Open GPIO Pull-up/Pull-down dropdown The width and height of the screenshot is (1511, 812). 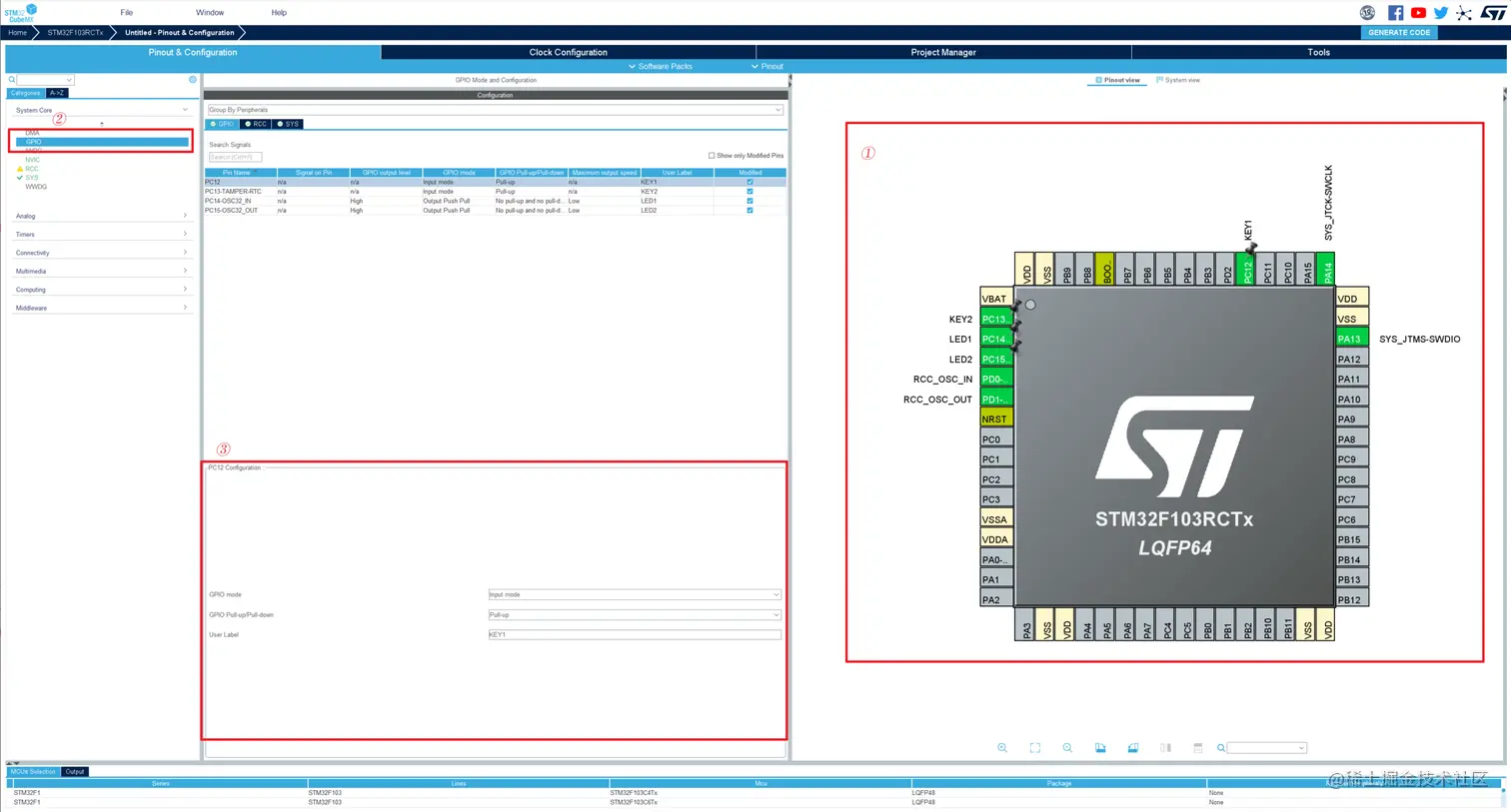[634, 614]
